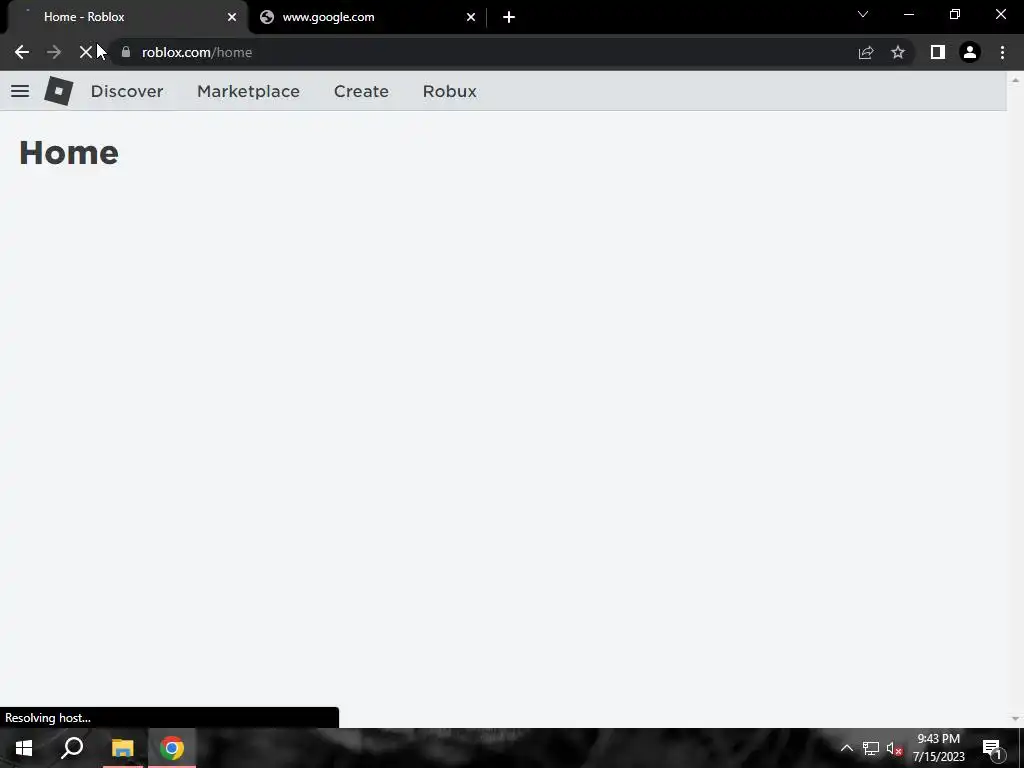1024x768 pixels.
Task: Open the network status tray icon
Action: pos(871,748)
